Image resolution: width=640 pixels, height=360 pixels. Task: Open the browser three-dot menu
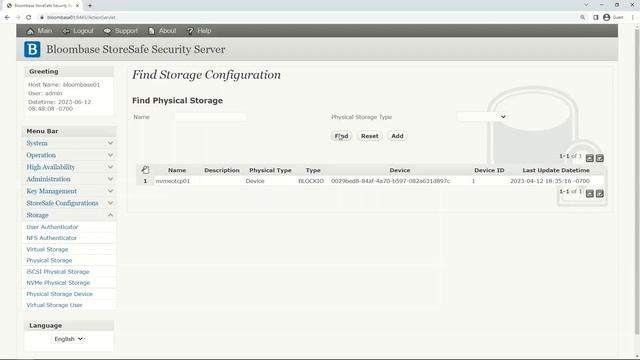(x=633, y=18)
